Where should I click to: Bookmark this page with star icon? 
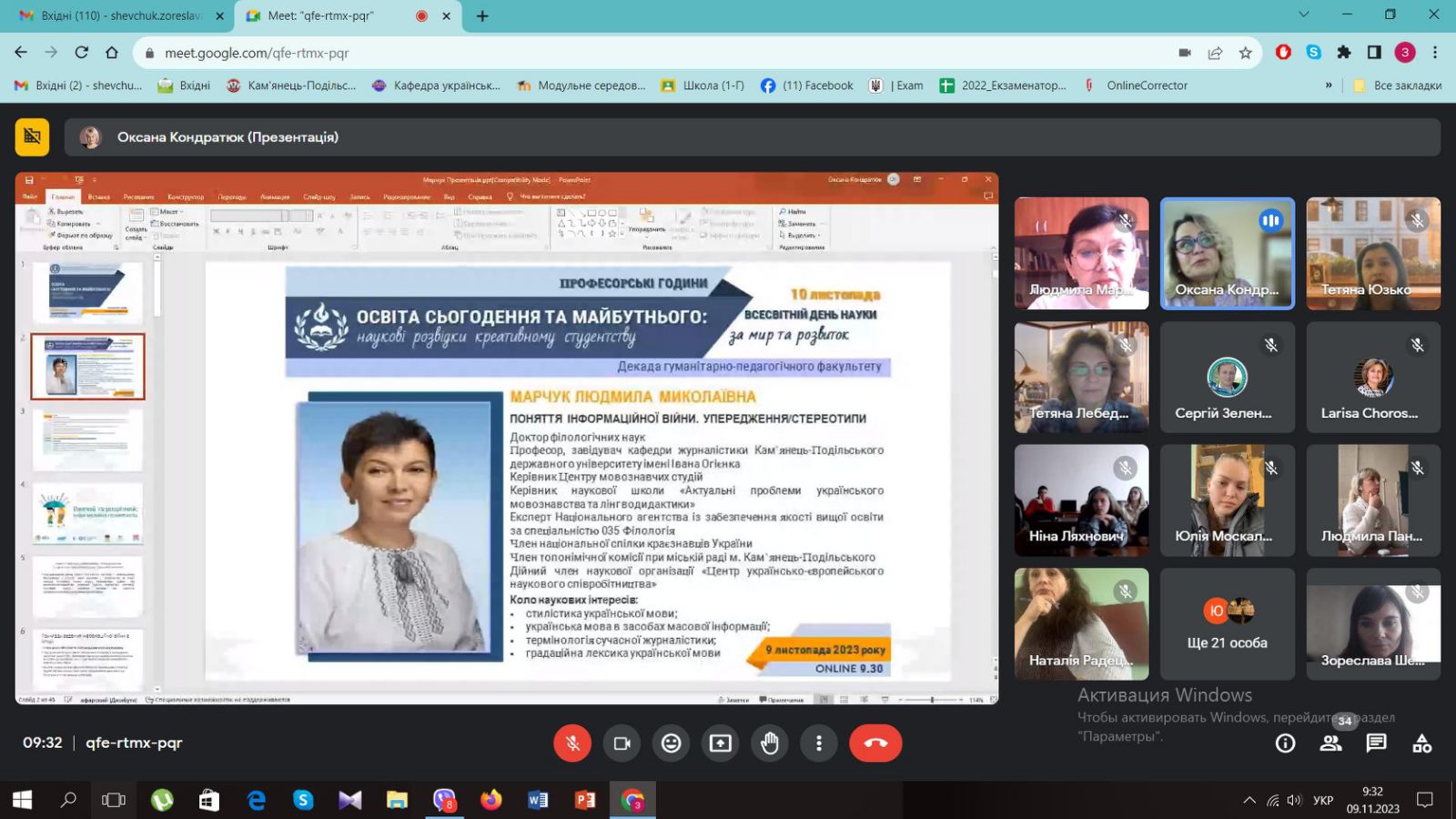click(1245, 53)
